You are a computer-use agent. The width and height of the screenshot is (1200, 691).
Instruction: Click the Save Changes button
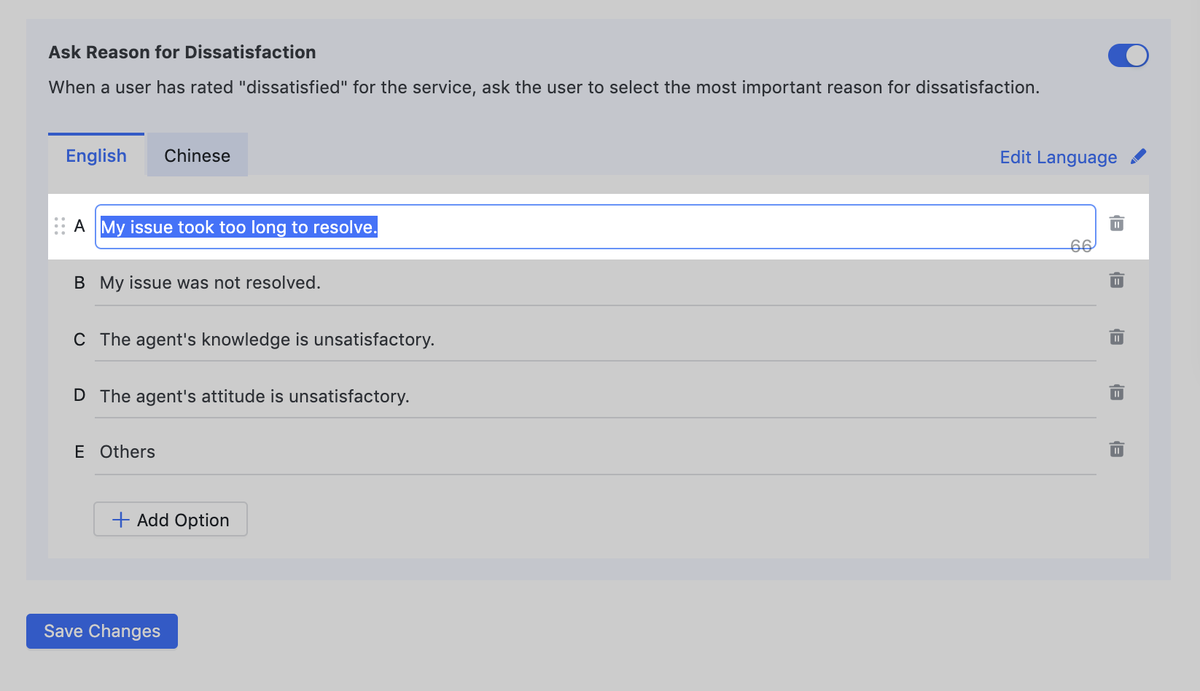tap(102, 631)
